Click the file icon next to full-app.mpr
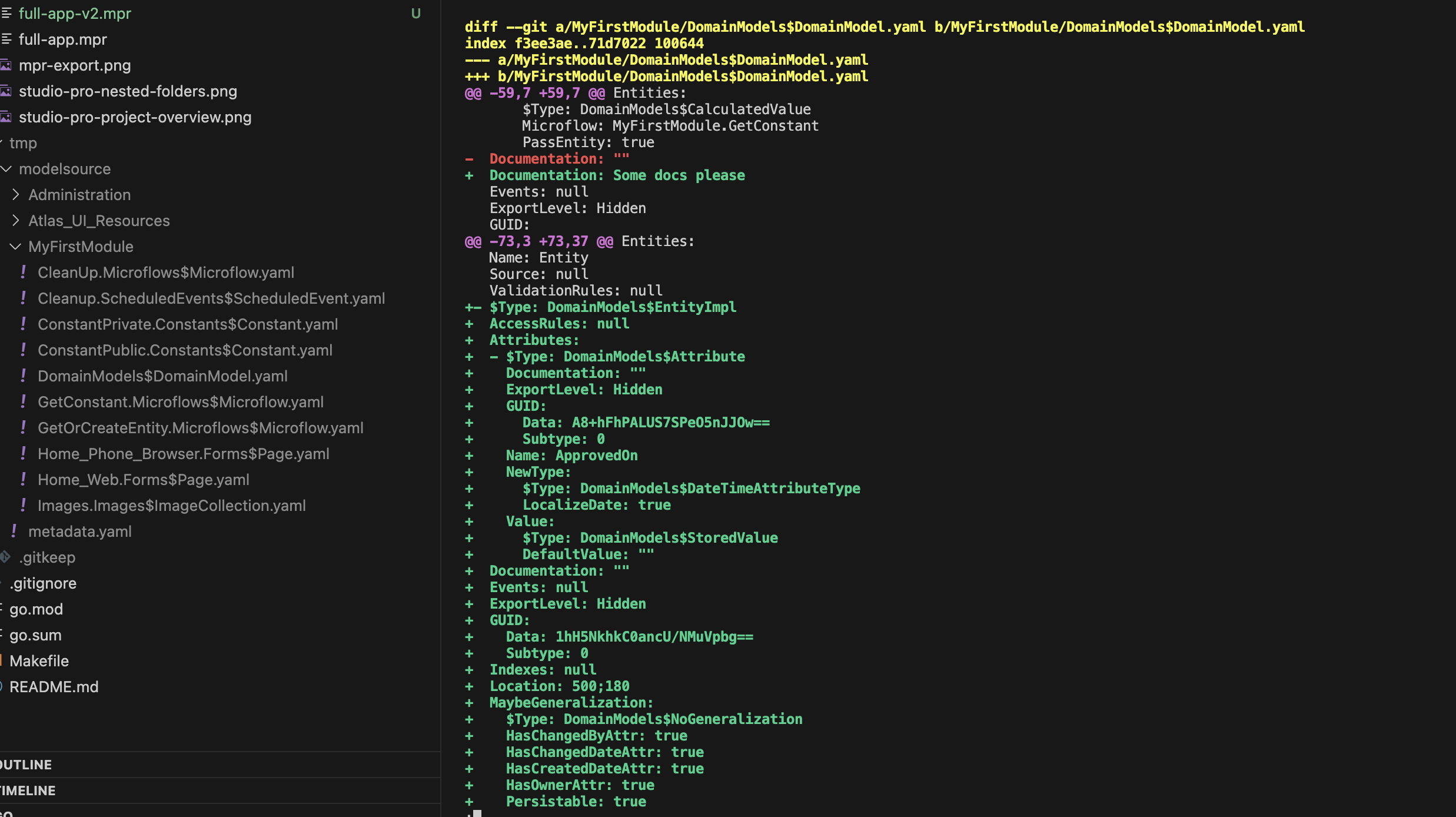 pos(6,39)
